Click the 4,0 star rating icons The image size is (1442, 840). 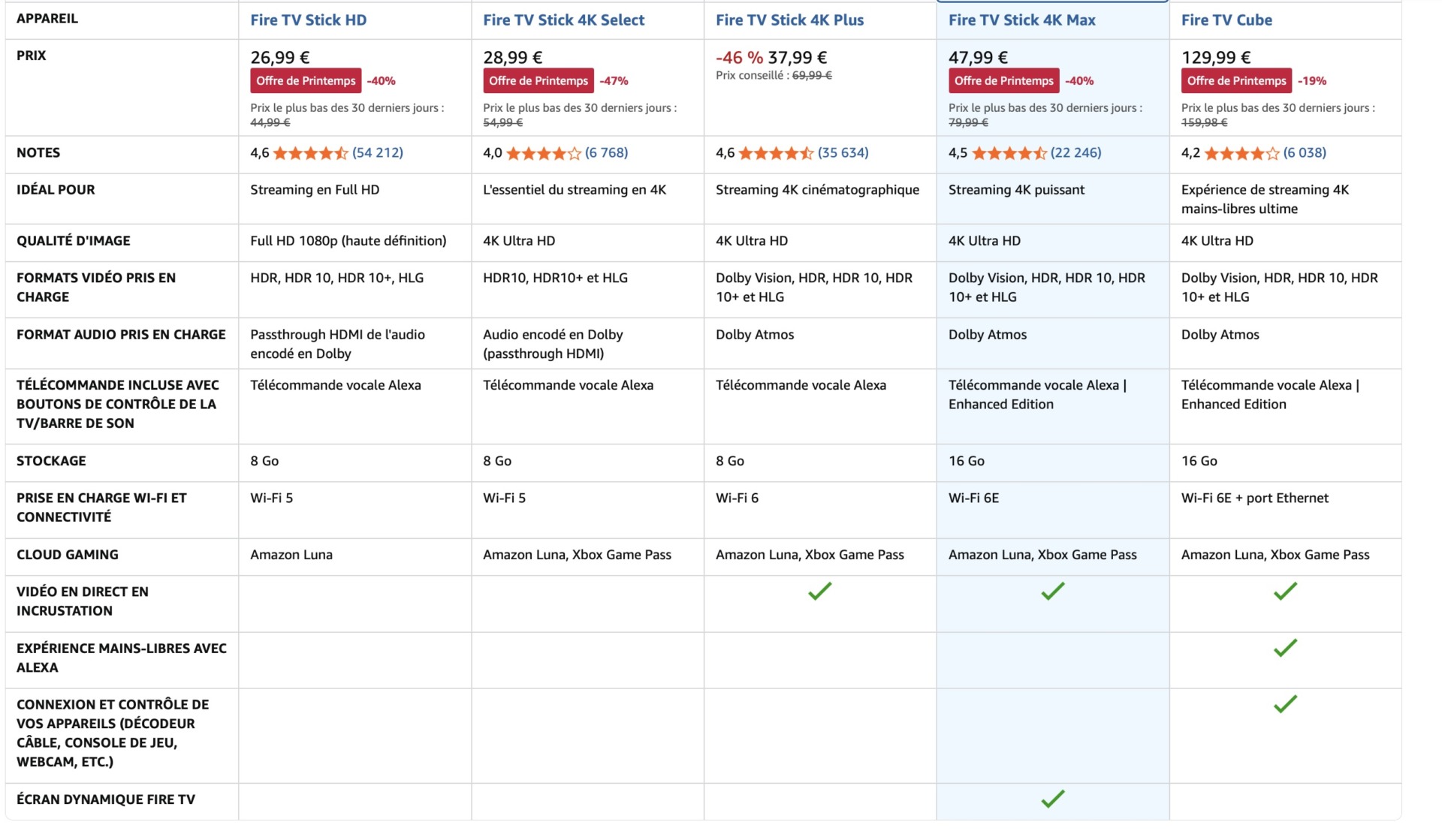tap(544, 153)
